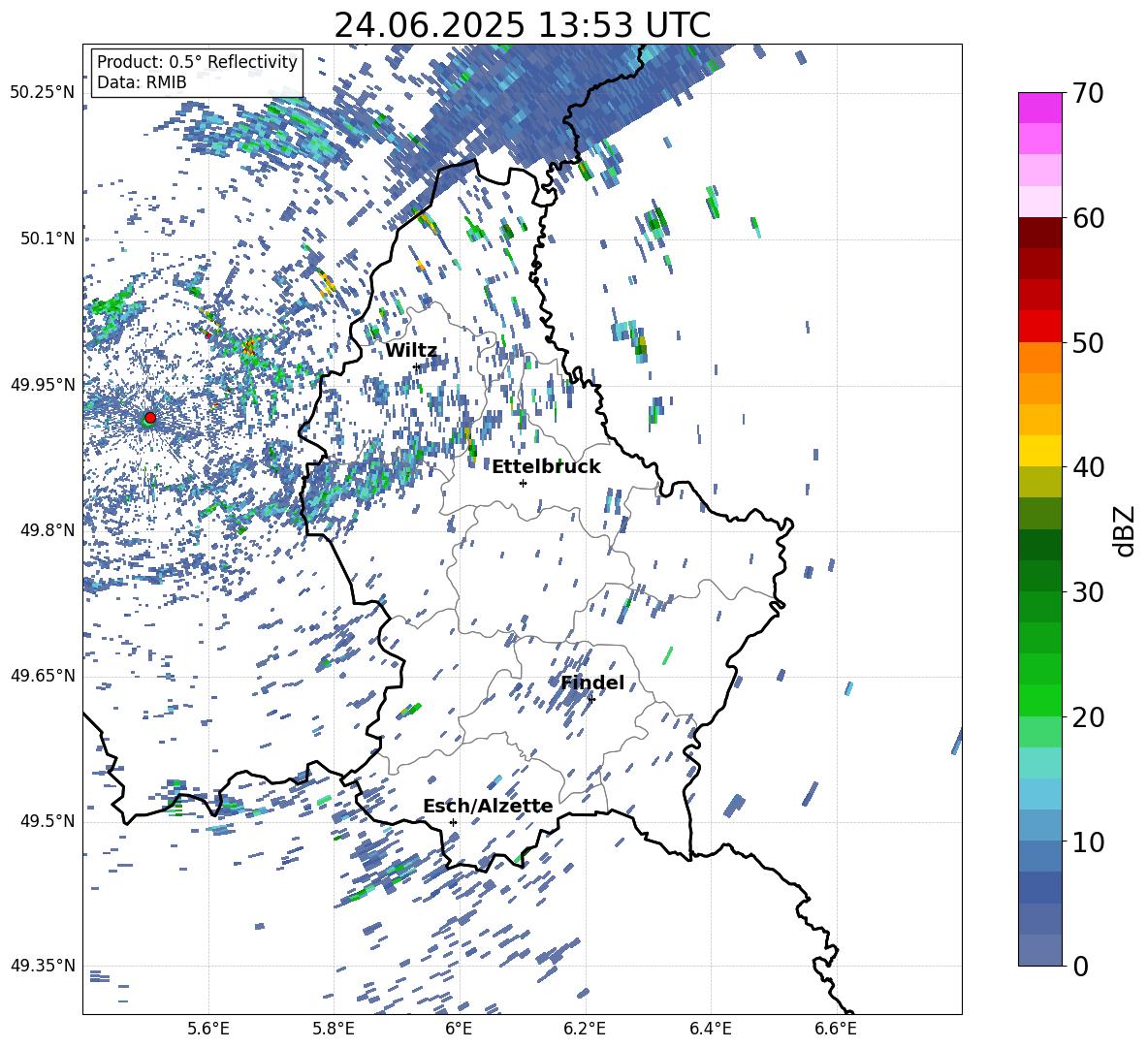Screen dimensions: 1148x1048
Task: Click the colorbar 50 tick label
Action: [x=1088, y=342]
